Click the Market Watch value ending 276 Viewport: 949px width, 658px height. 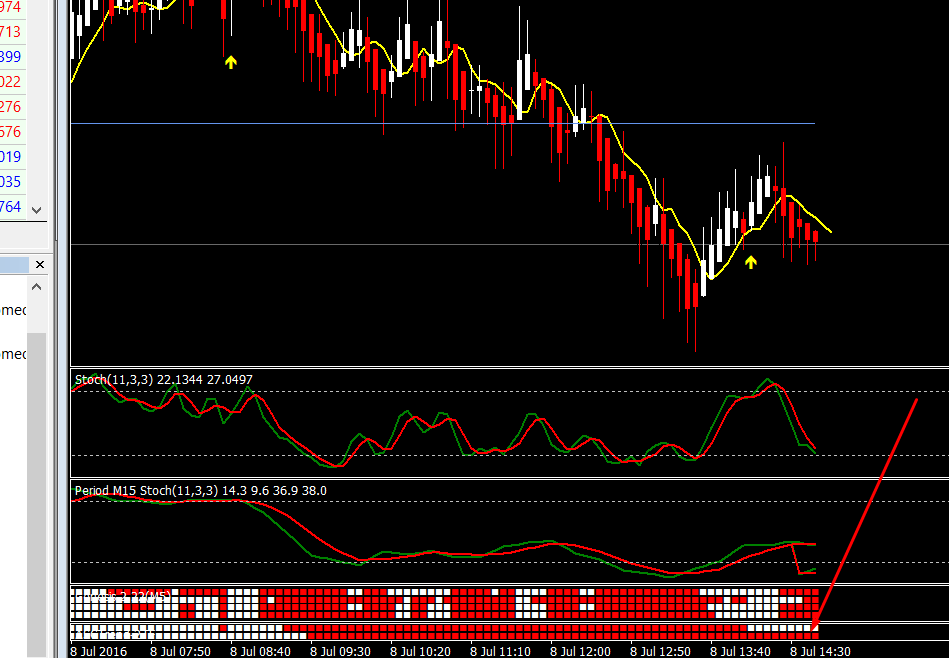pos(10,107)
